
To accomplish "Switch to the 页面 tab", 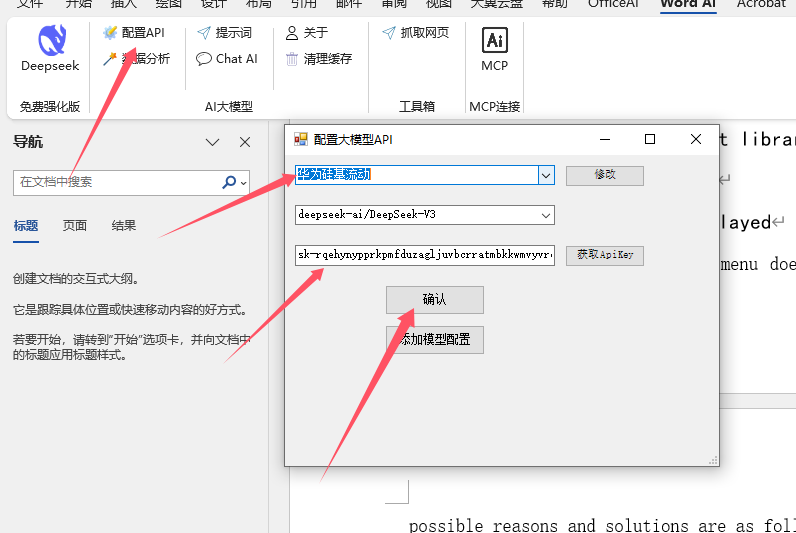I will click(75, 226).
